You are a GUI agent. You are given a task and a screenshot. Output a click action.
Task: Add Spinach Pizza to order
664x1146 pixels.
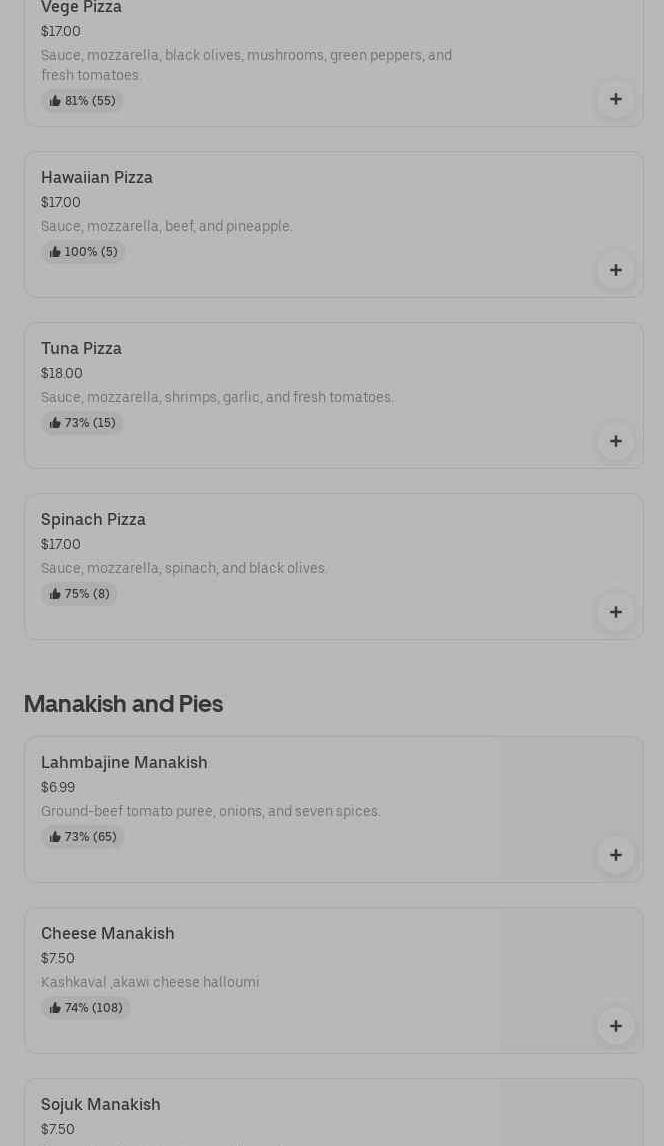click(615, 612)
